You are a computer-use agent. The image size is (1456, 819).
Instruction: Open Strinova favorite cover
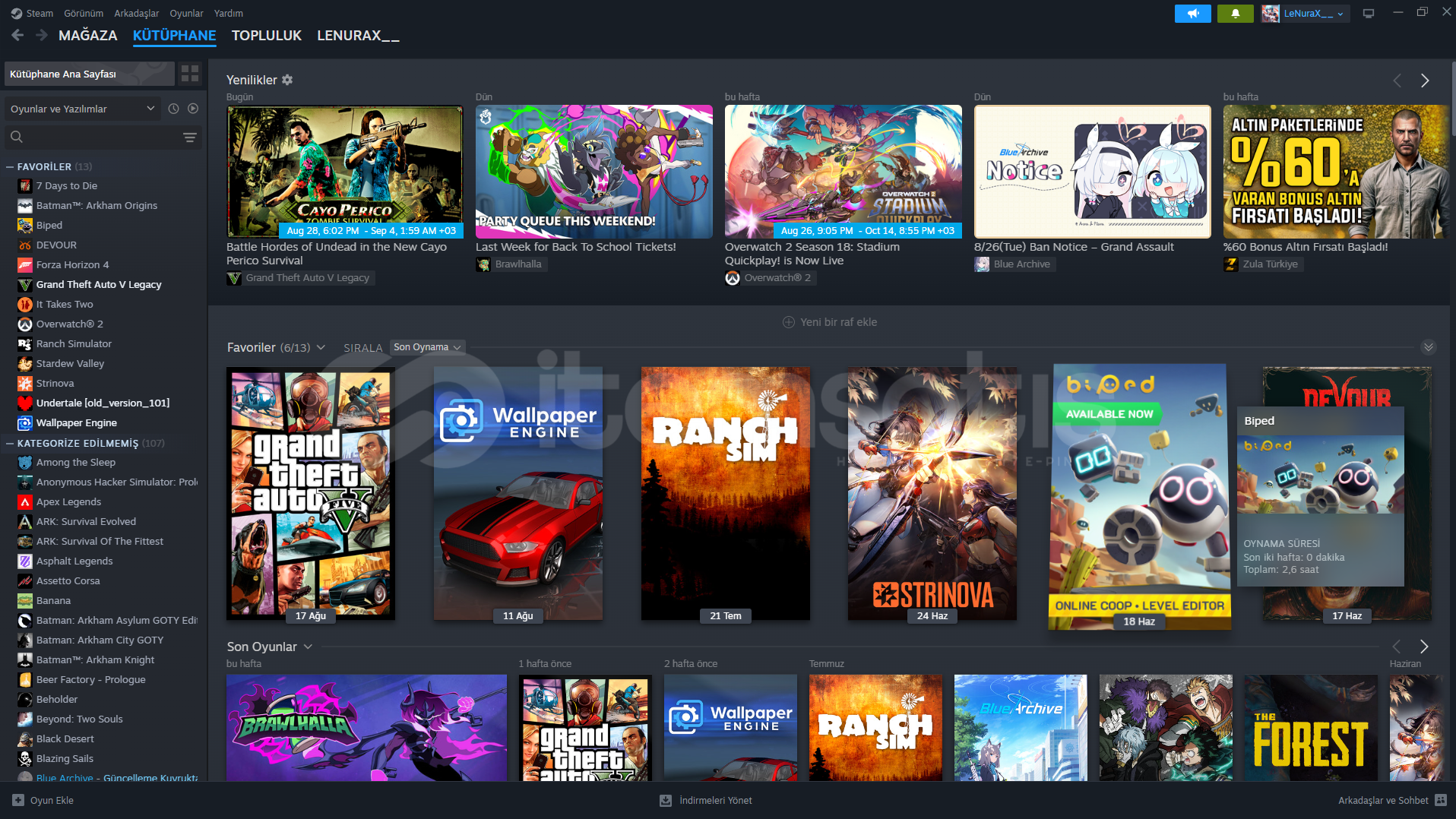point(932,494)
